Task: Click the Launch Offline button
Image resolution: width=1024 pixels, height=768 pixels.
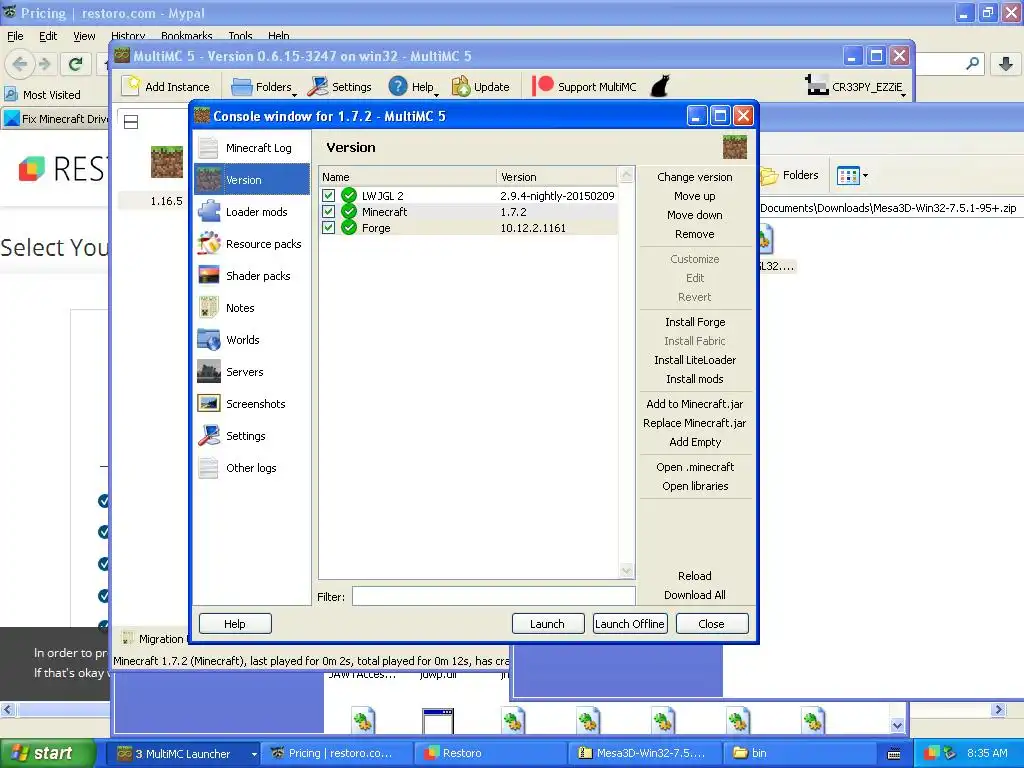Action: 630,624
